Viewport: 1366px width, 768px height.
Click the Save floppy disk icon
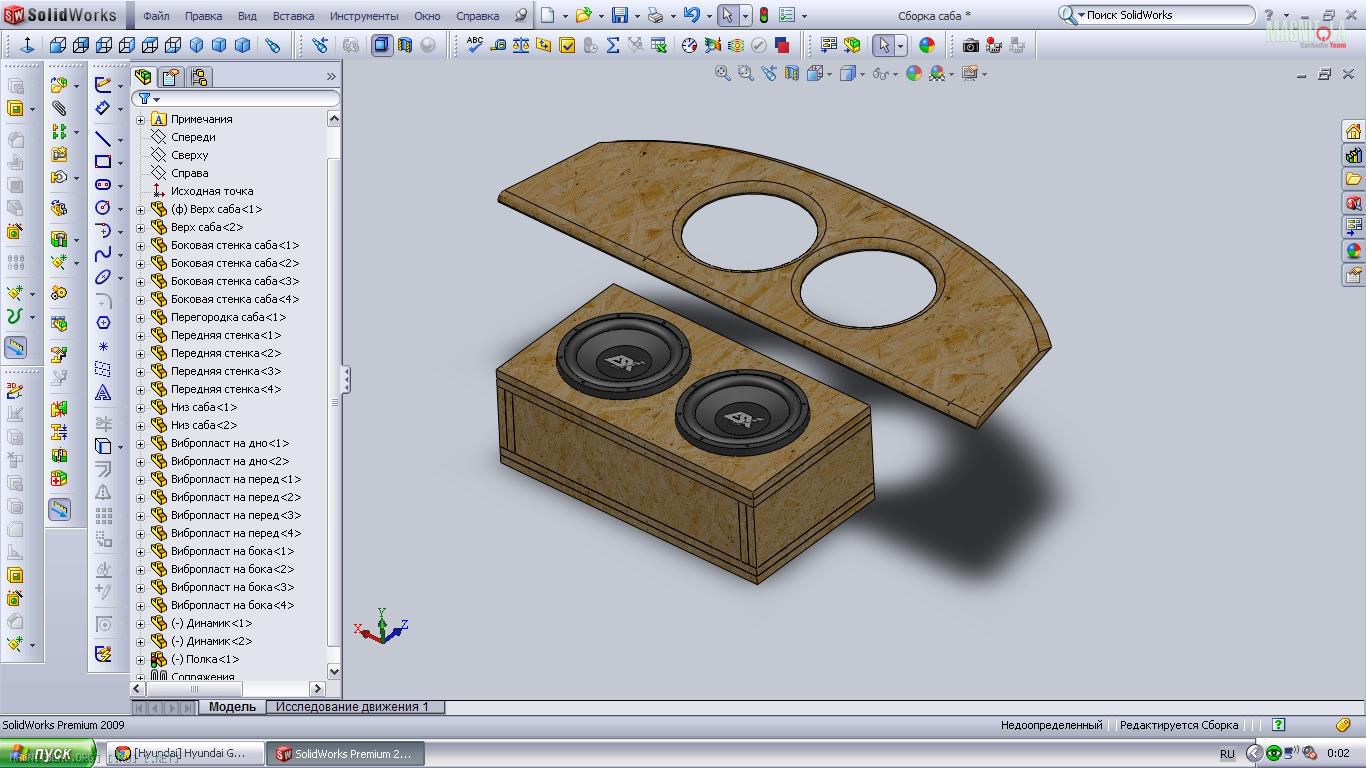[620, 16]
